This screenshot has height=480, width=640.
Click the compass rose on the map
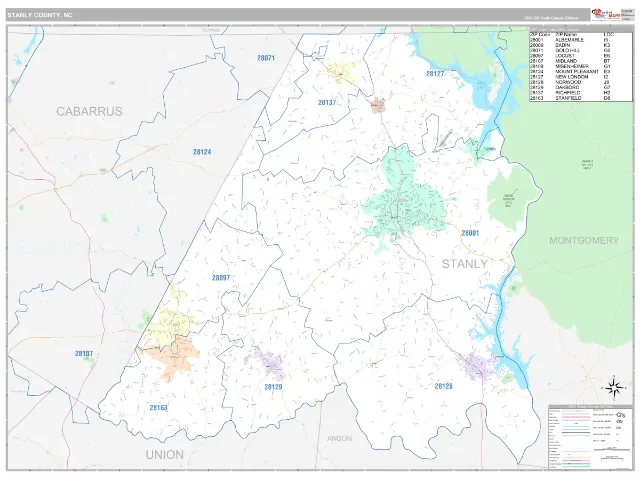click(613, 388)
